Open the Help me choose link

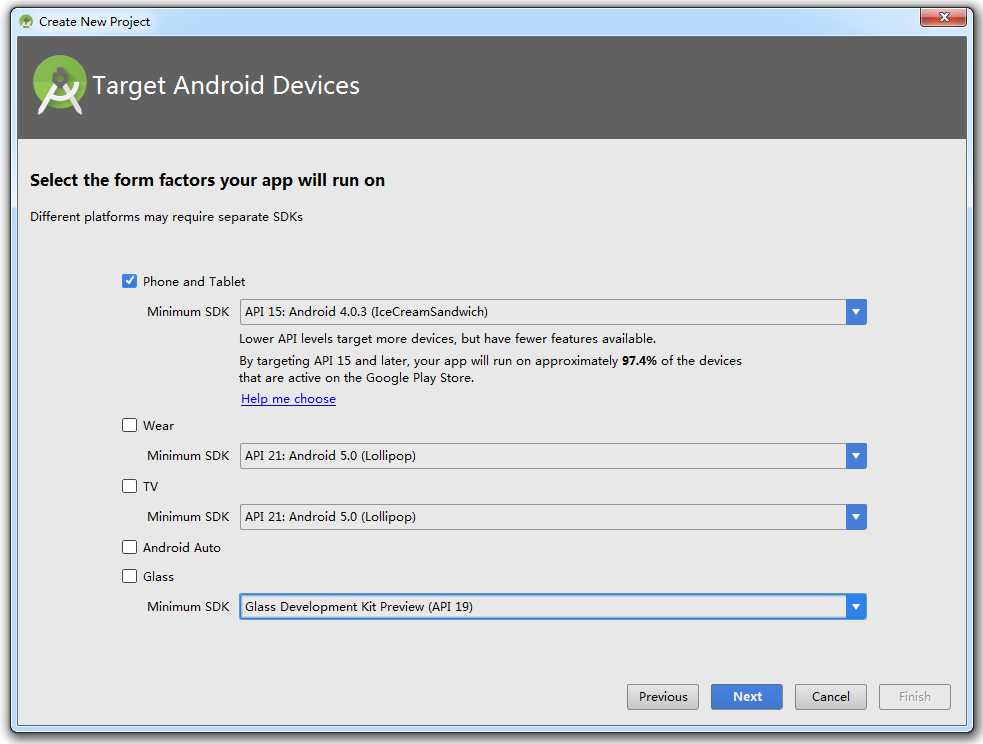click(x=288, y=399)
